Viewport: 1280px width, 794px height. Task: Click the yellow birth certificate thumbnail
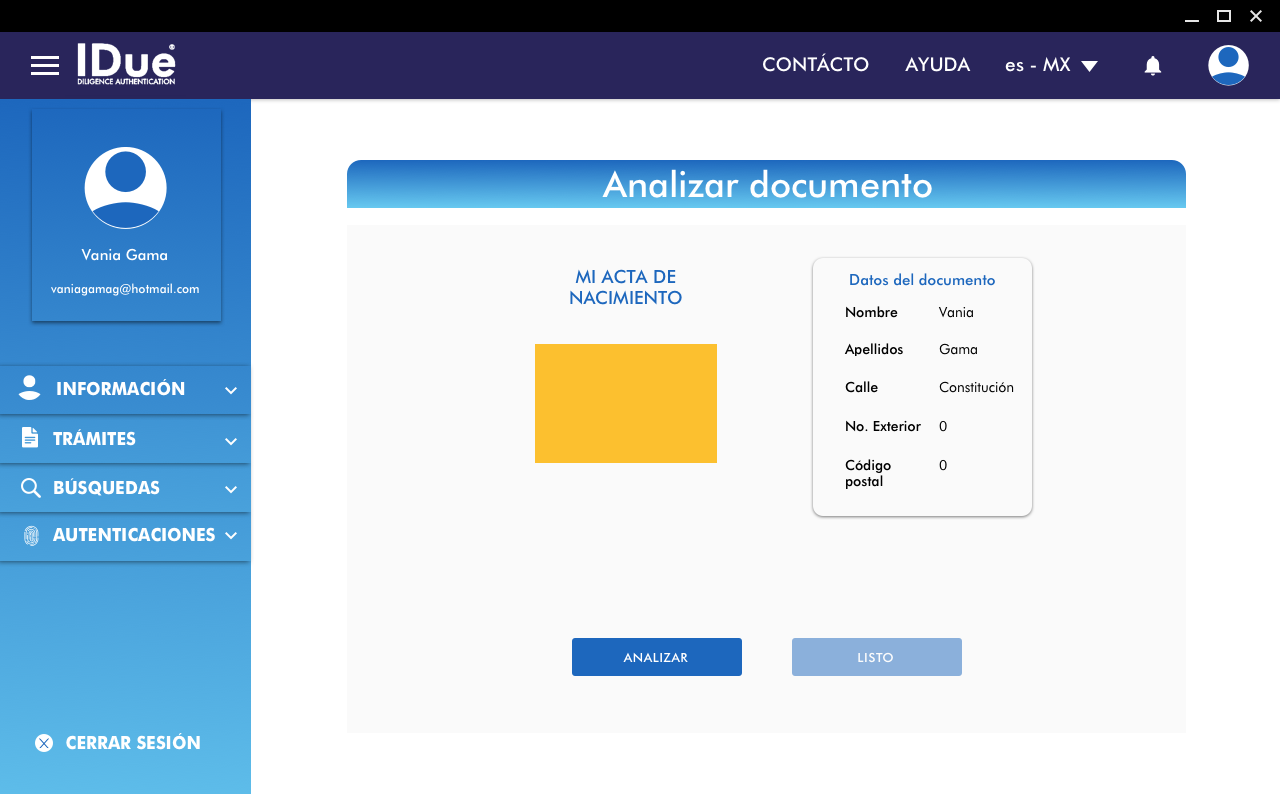coord(625,403)
